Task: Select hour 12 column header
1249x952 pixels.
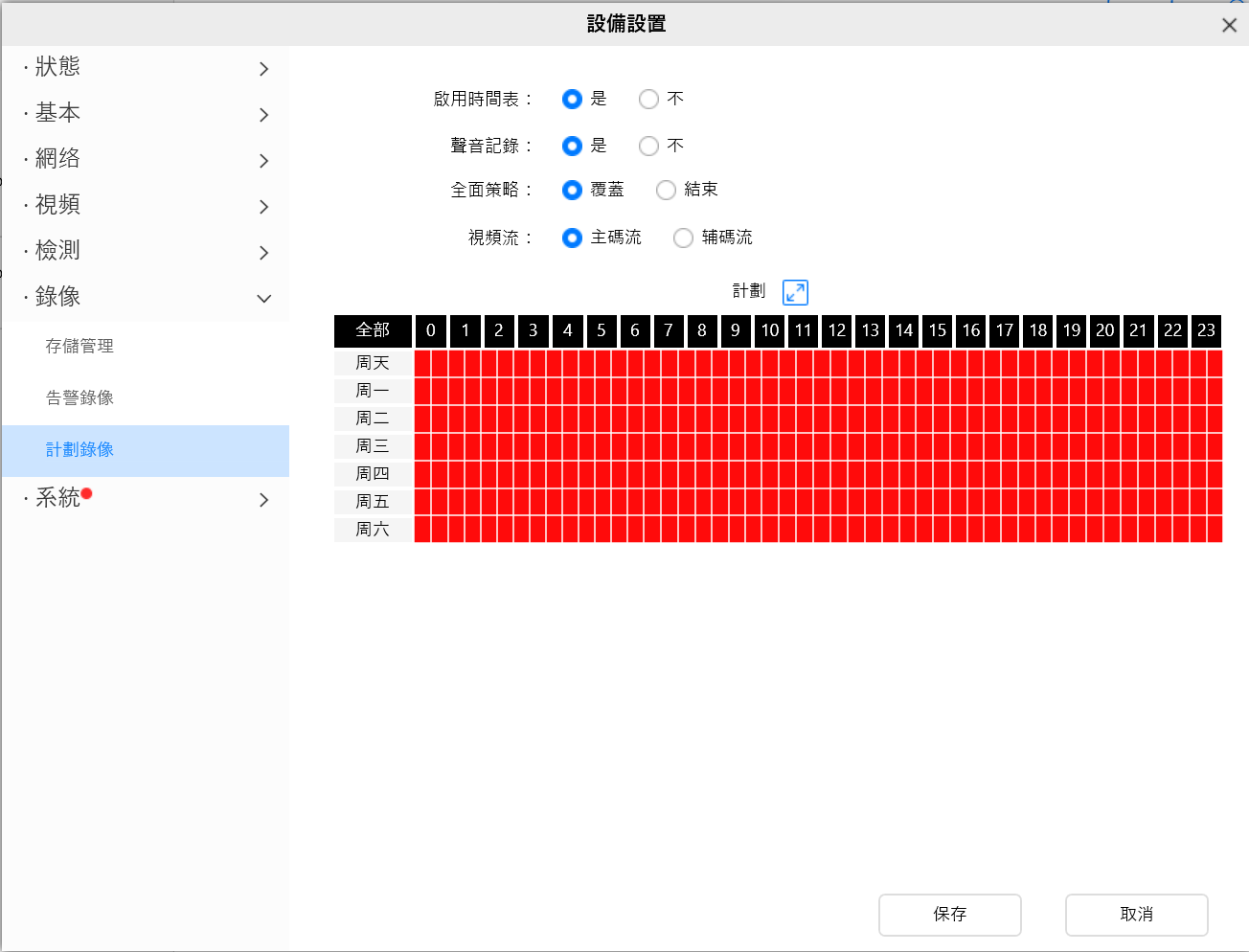Action: tap(837, 330)
